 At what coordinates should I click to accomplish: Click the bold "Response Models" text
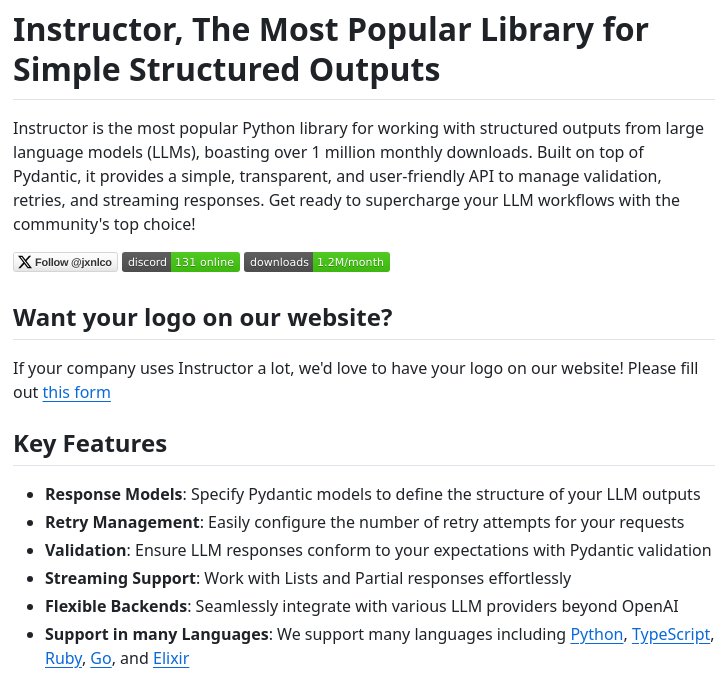click(113, 494)
